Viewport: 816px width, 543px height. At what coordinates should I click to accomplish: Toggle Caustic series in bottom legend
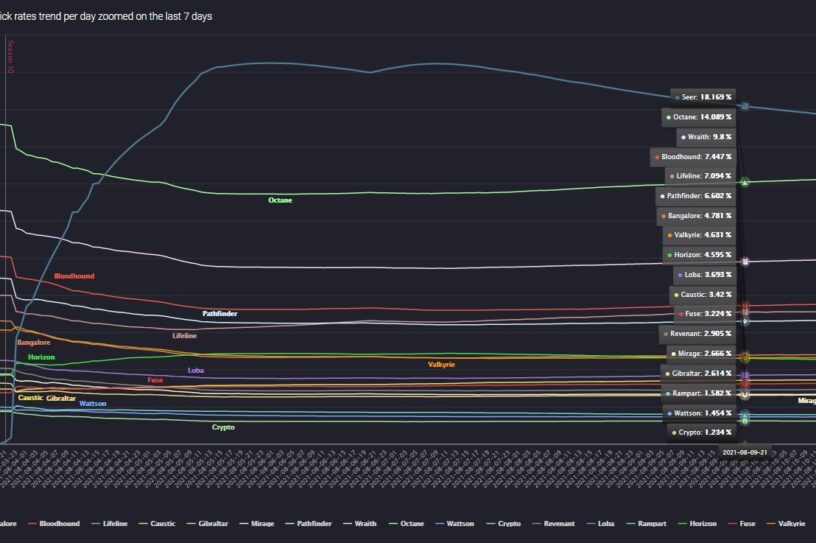pos(157,524)
